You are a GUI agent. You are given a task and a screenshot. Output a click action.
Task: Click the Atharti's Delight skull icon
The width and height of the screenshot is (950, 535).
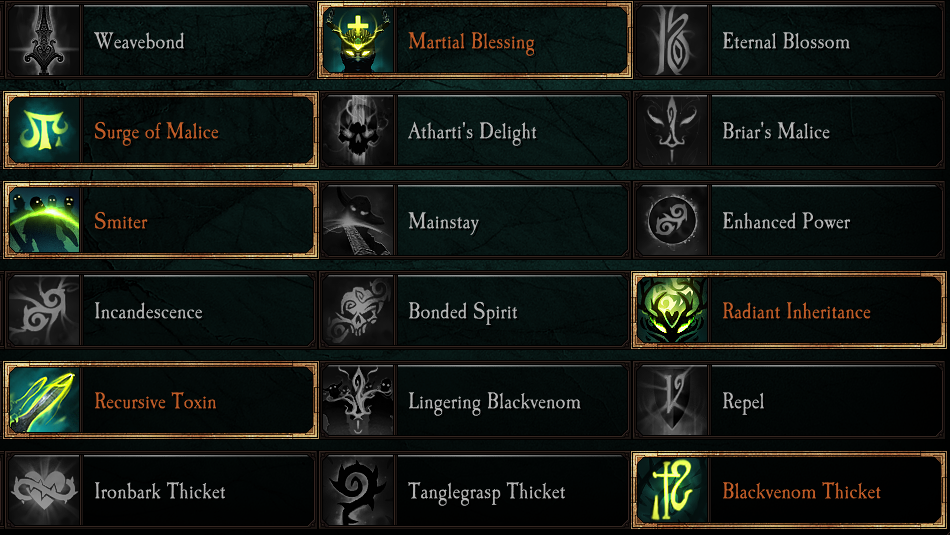tap(358, 131)
